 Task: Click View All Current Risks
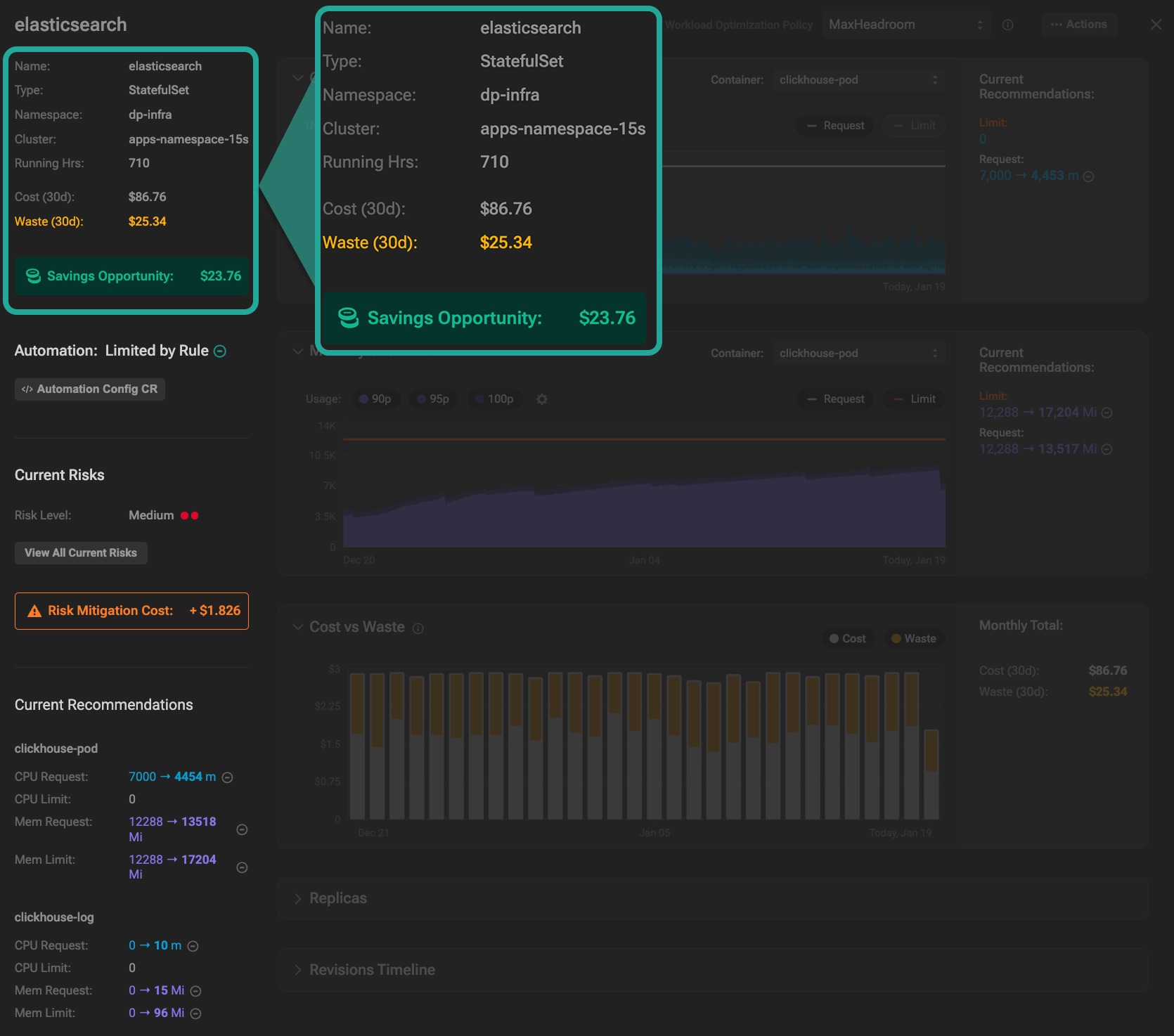pos(81,553)
